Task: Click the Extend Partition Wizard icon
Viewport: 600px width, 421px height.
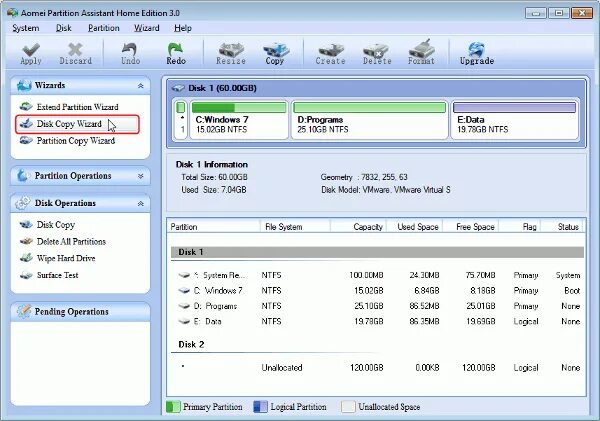Action: [x=26, y=106]
